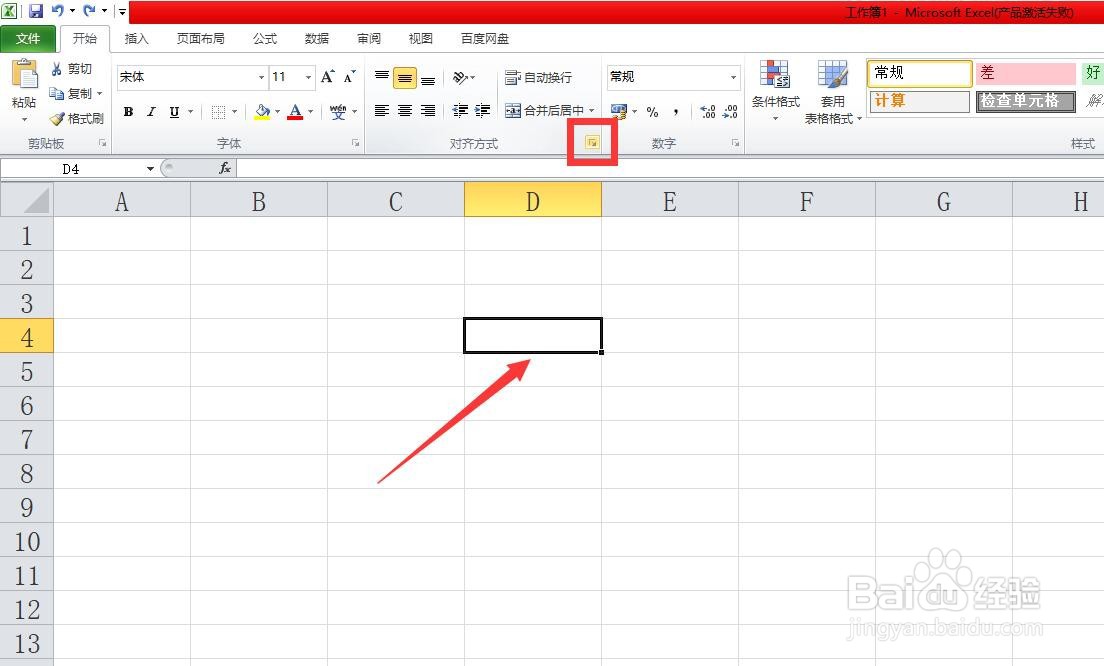Decrease decimal places

tap(730, 111)
